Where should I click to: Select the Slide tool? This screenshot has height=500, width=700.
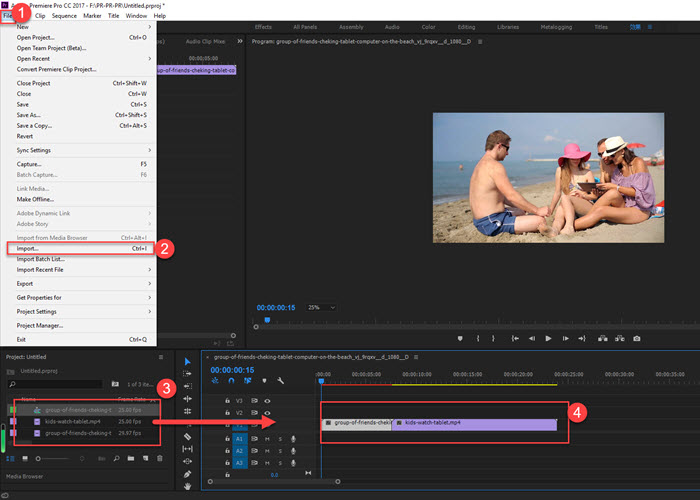188,461
